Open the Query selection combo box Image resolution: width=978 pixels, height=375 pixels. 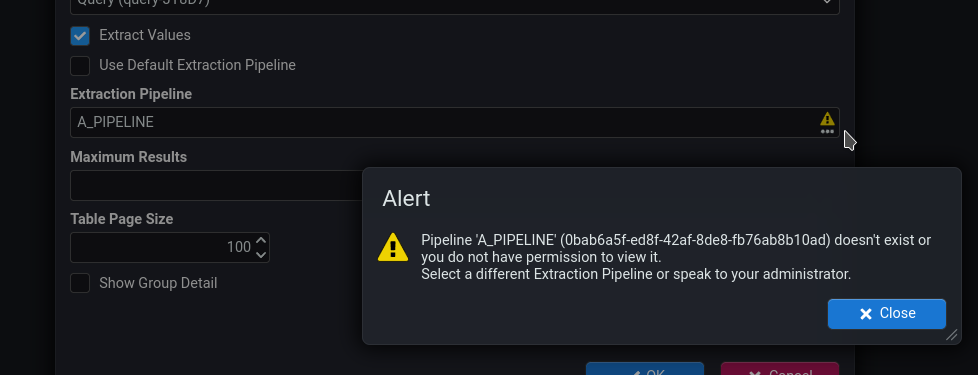(x=455, y=5)
